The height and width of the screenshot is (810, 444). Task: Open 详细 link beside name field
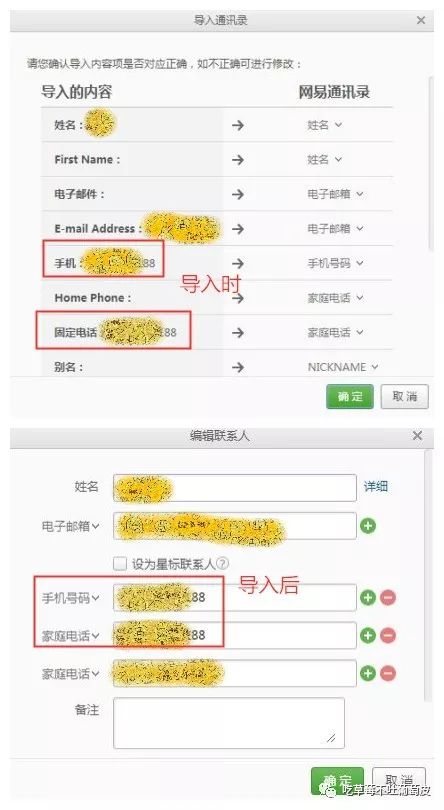click(376, 486)
